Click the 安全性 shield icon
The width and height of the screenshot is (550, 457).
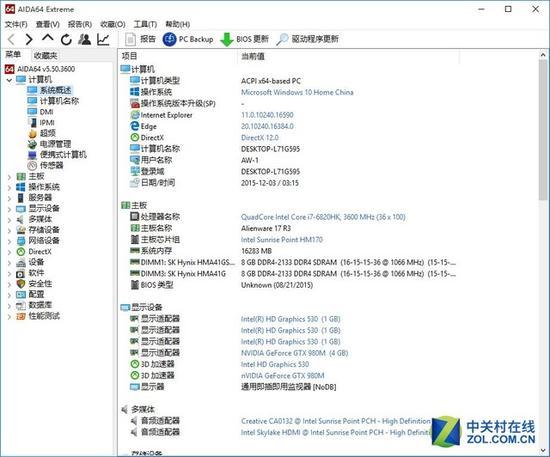click(x=21, y=284)
